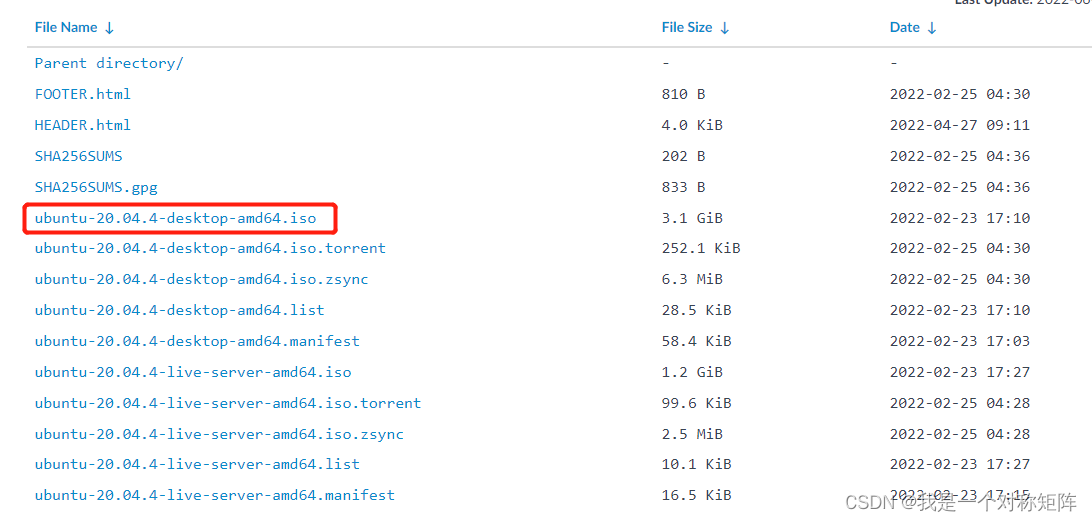Open ubuntu-20.04.4-desktop-amd64.manifest

click(197, 342)
